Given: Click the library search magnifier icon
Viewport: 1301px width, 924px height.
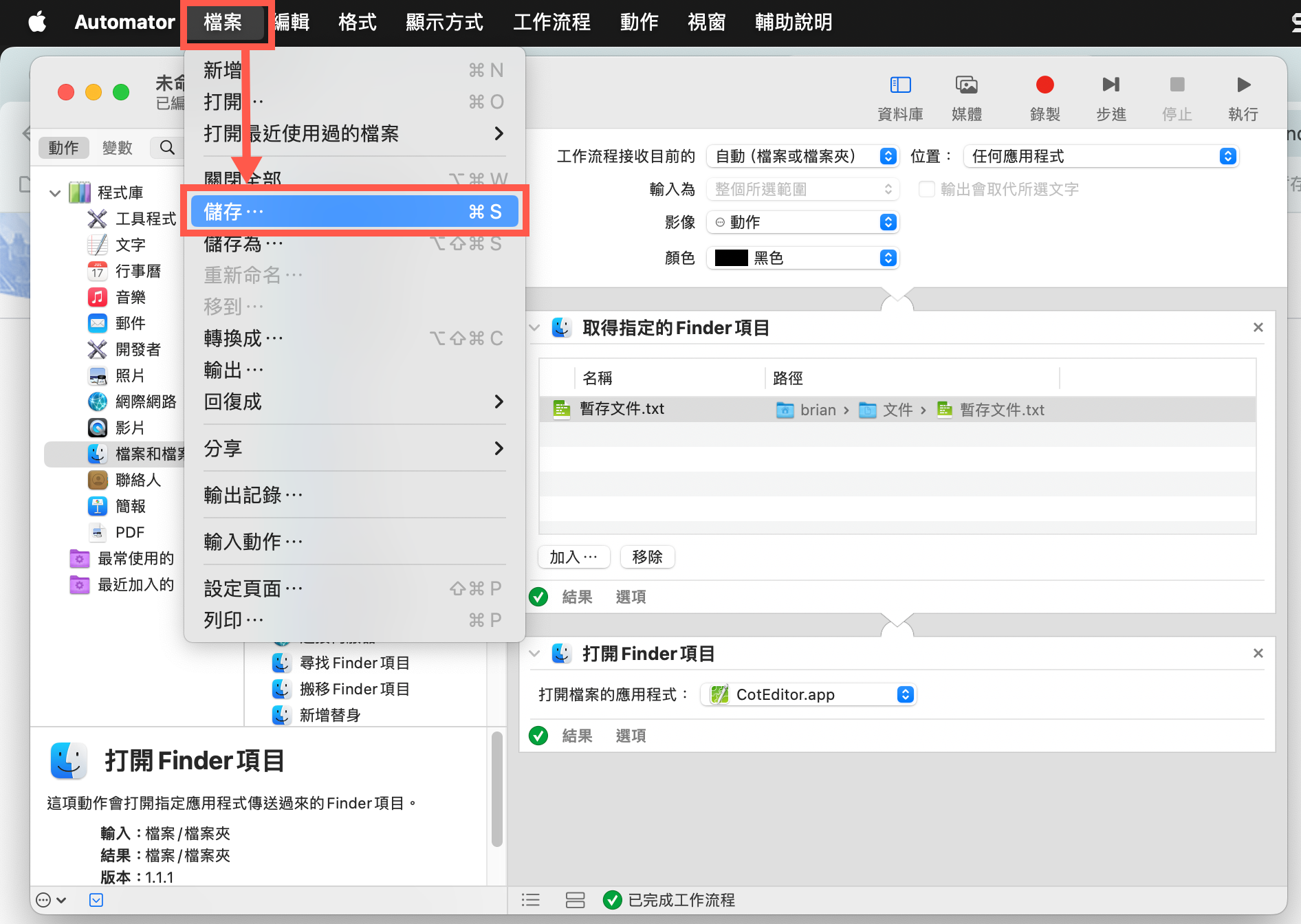Looking at the screenshot, I should tap(167, 148).
